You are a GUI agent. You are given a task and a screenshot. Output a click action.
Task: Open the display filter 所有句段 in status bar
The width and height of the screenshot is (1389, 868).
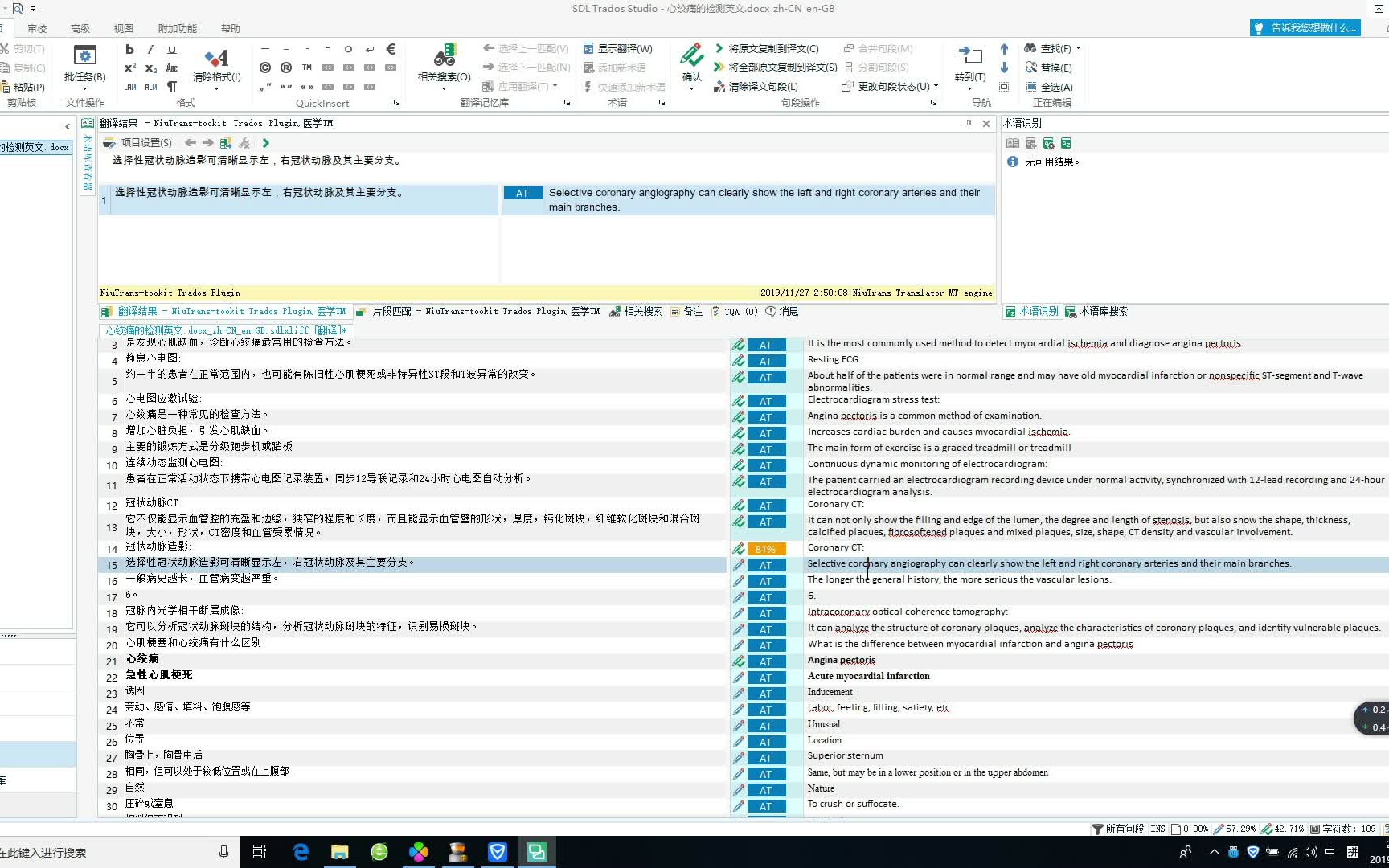point(1117,829)
